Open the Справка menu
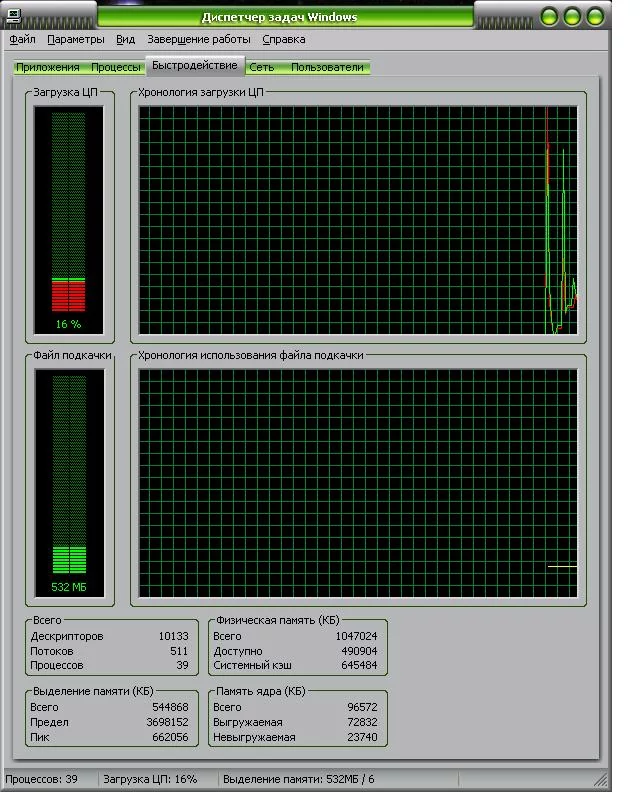Image resolution: width=640 pixels, height=792 pixels. tap(283, 39)
